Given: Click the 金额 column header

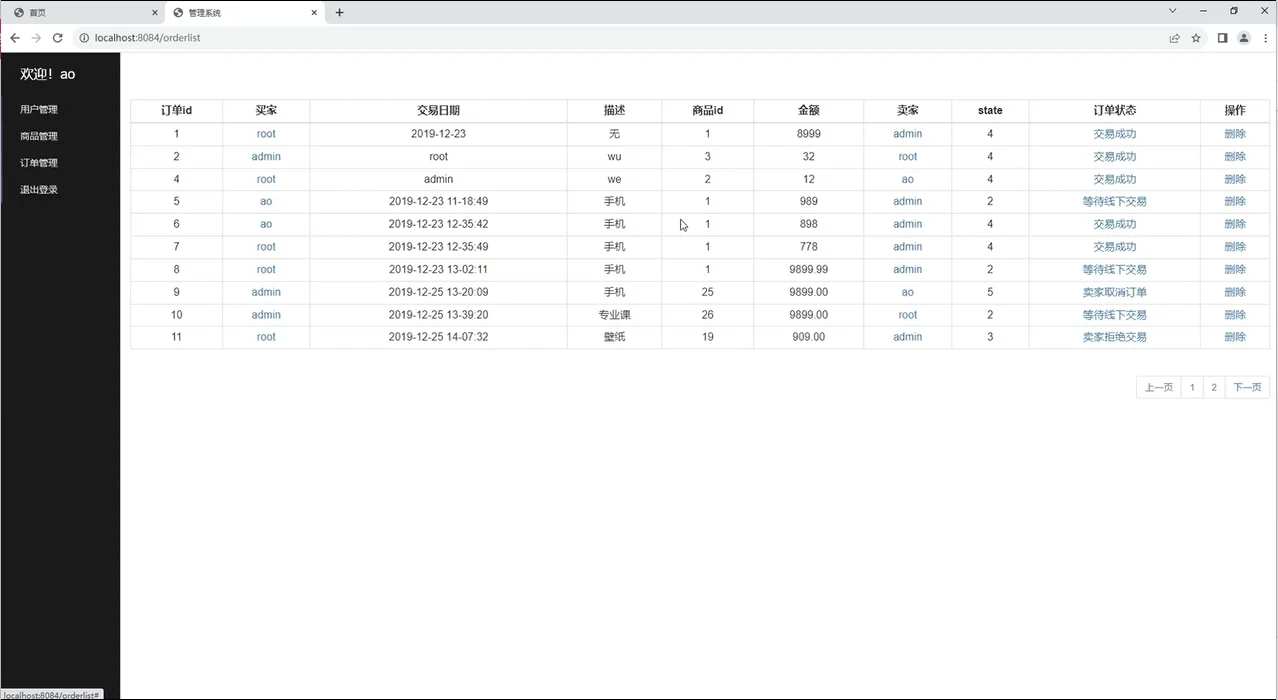Looking at the screenshot, I should pos(809,111).
